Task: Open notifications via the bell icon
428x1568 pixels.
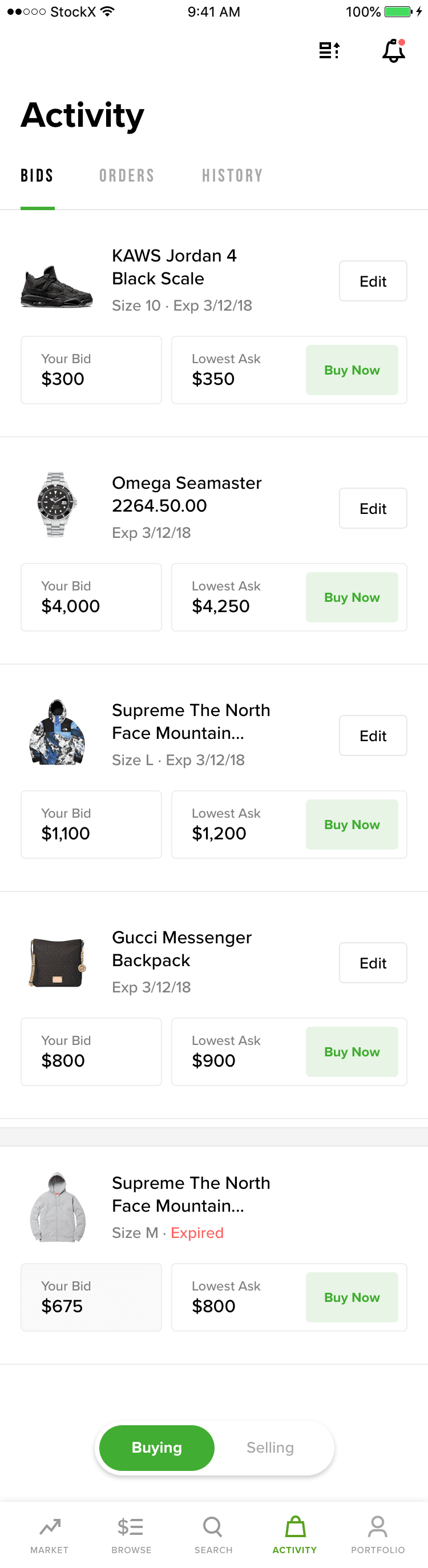Action: click(393, 51)
